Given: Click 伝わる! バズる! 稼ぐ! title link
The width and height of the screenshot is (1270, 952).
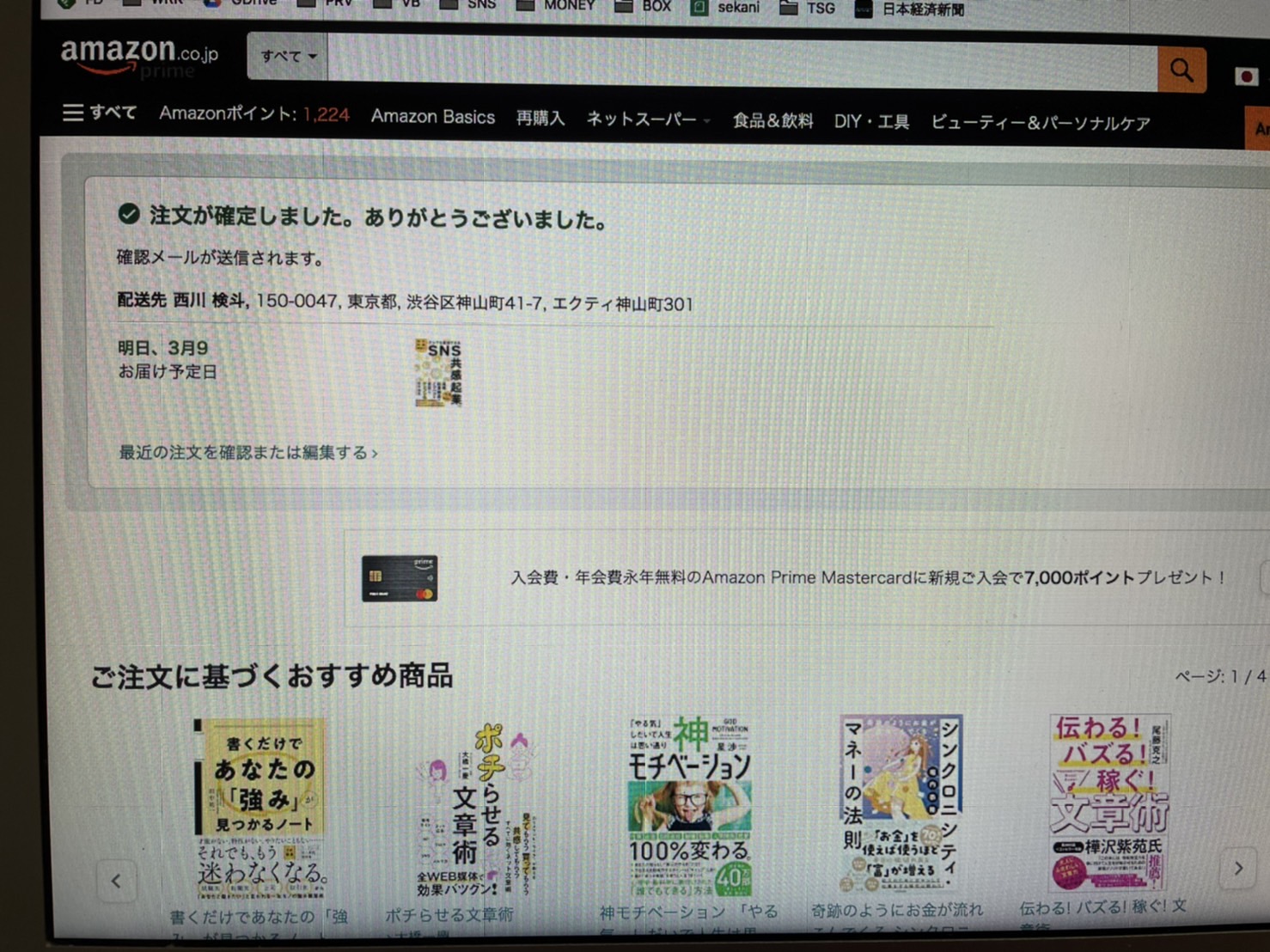Looking at the screenshot, I should pos(1102,906).
